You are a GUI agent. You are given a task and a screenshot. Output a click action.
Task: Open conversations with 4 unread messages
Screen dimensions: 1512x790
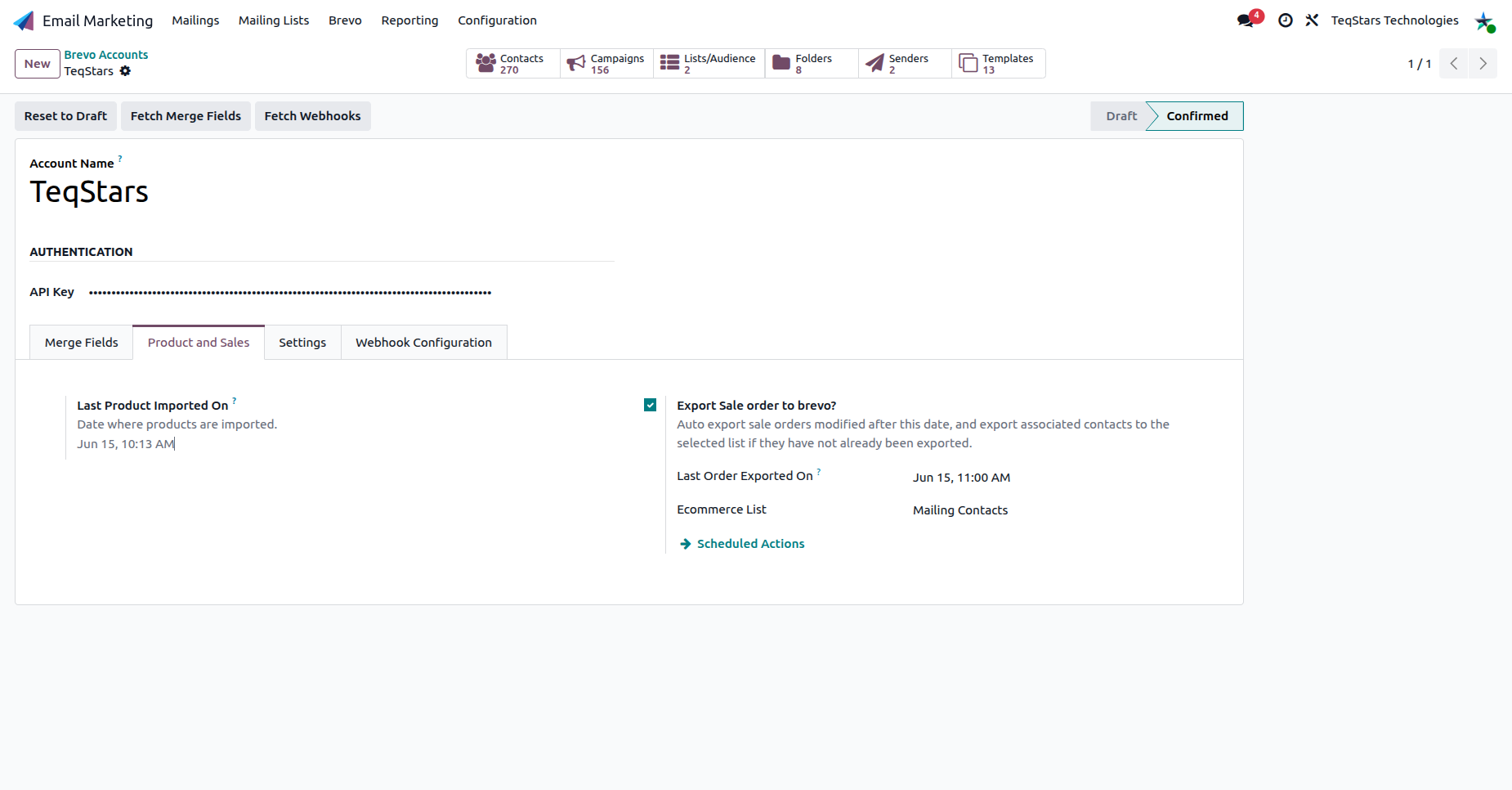[x=1249, y=20]
